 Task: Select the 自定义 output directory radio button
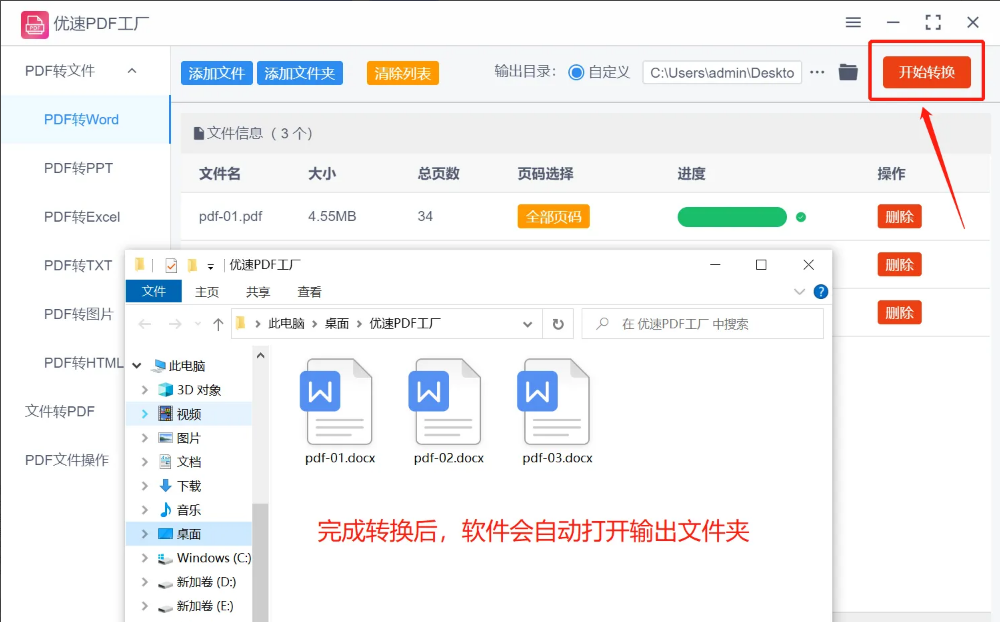pos(576,72)
